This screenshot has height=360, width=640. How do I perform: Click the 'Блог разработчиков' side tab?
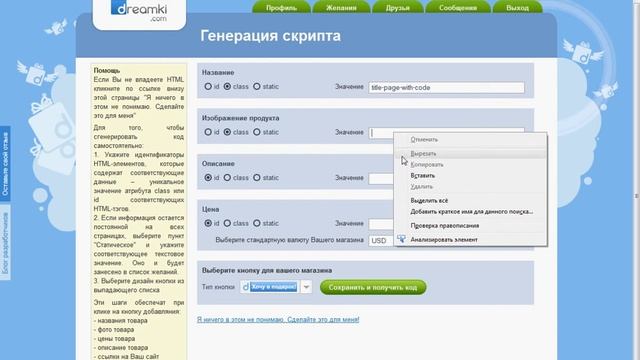point(5,243)
